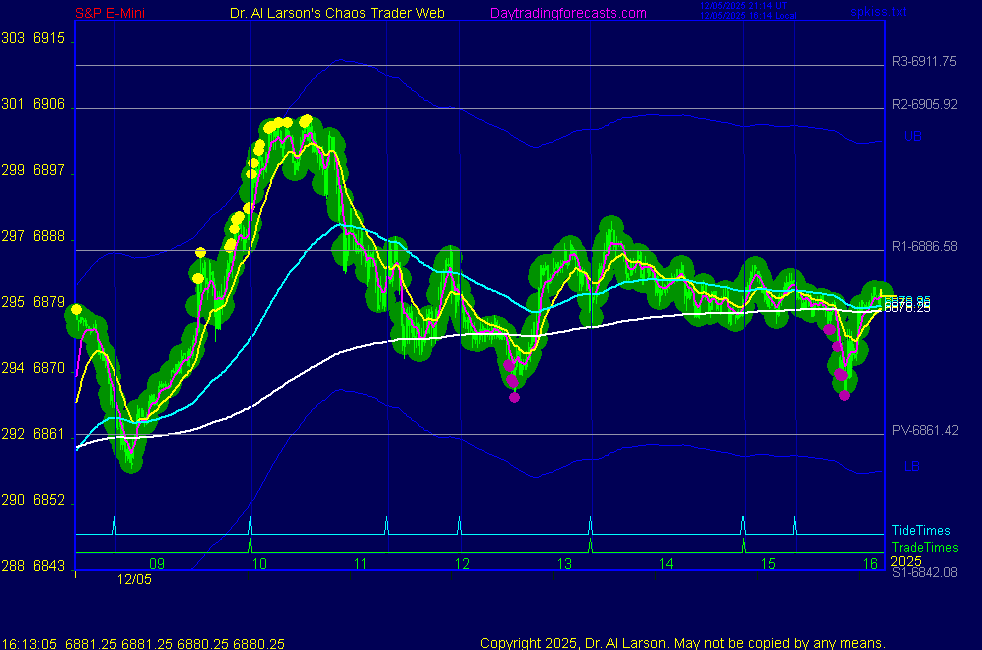Click the PV-6861.42 pivot level label
The height and width of the screenshot is (650, 982).
pyautogui.click(x=924, y=431)
